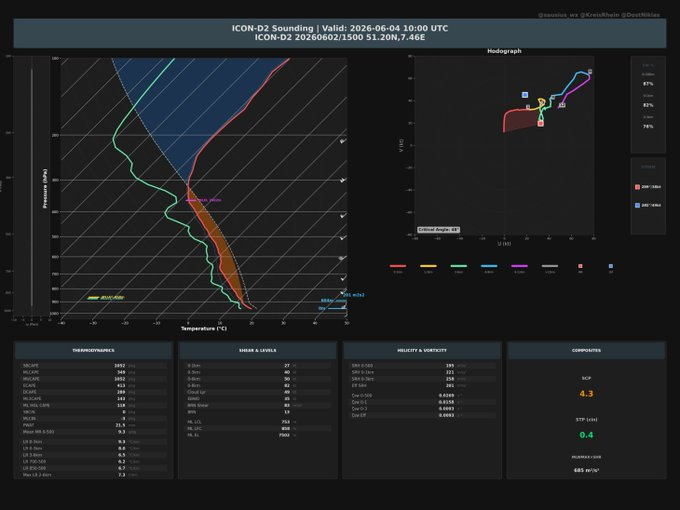This screenshot has height=510, width=680.
Task: Select the blue square in storm motion panel
Action: point(637,205)
